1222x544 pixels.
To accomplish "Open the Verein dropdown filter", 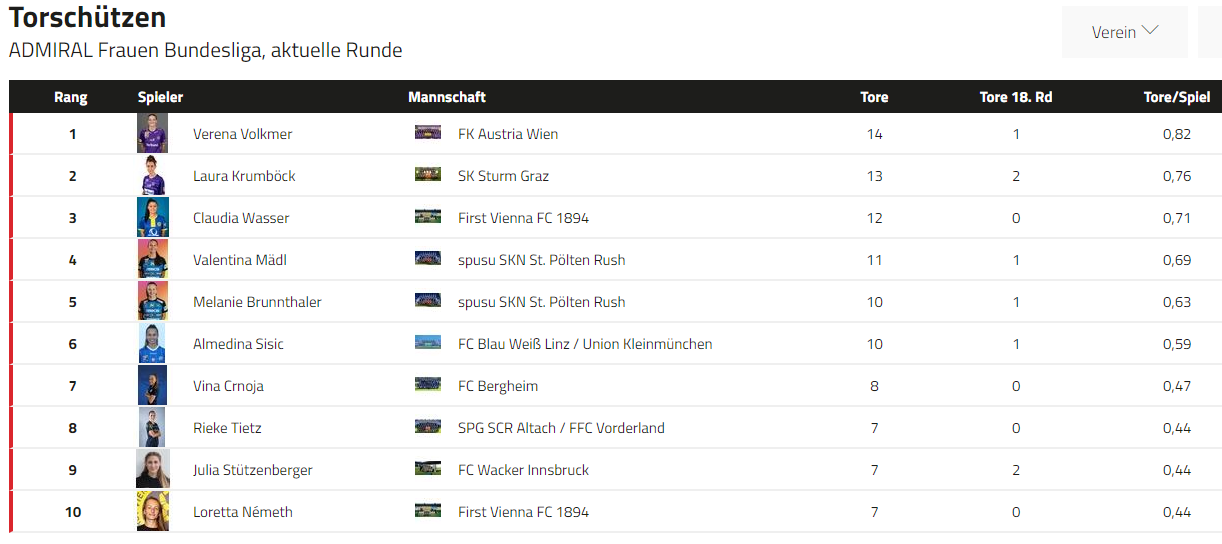I will click(x=1124, y=32).
